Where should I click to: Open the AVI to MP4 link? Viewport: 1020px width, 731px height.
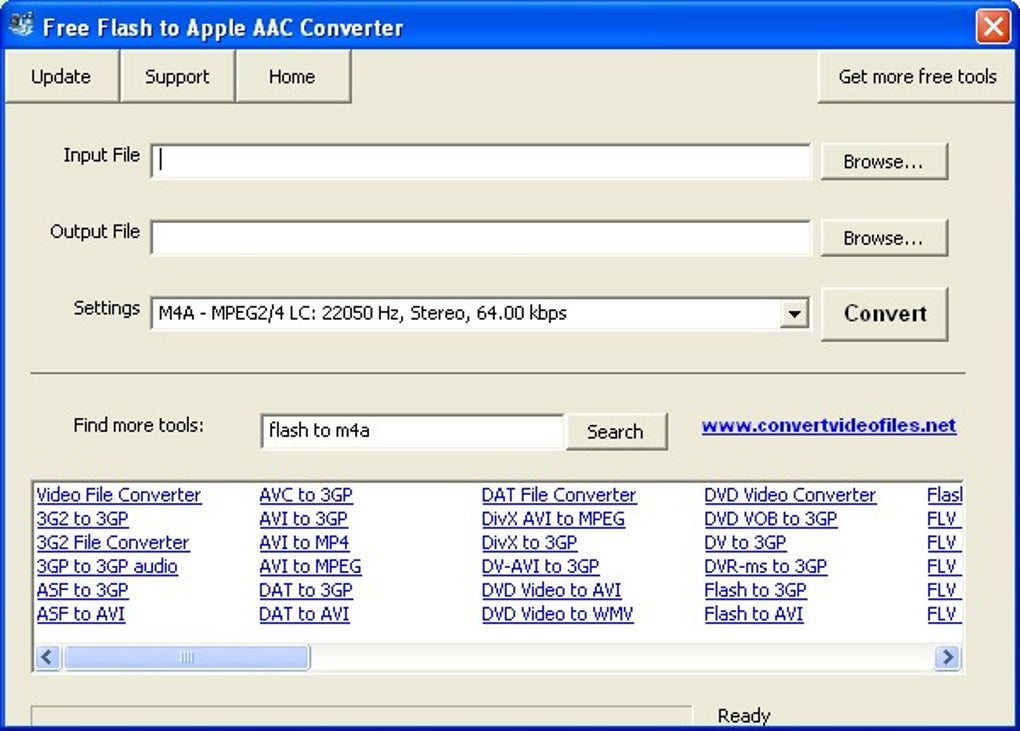(x=304, y=542)
